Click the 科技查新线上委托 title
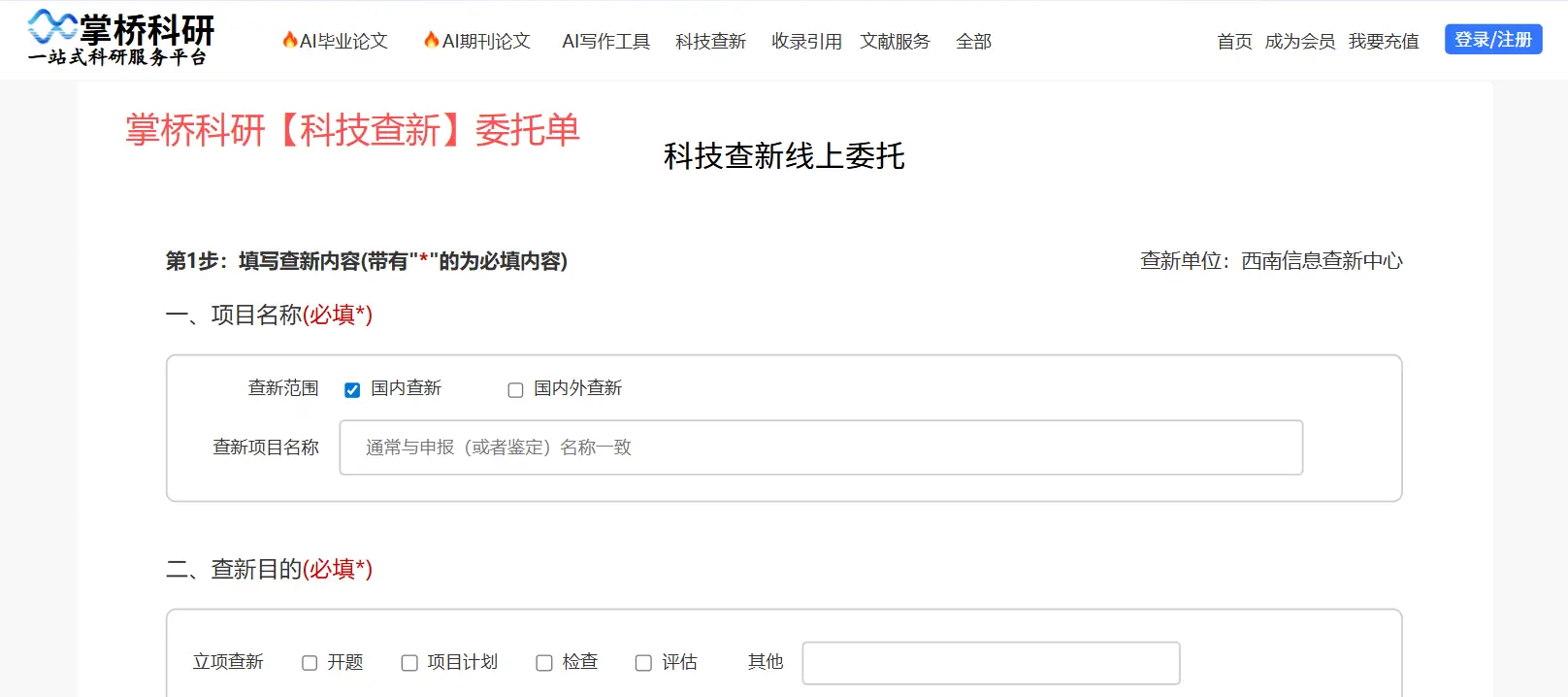This screenshot has height=697, width=1568. click(784, 156)
